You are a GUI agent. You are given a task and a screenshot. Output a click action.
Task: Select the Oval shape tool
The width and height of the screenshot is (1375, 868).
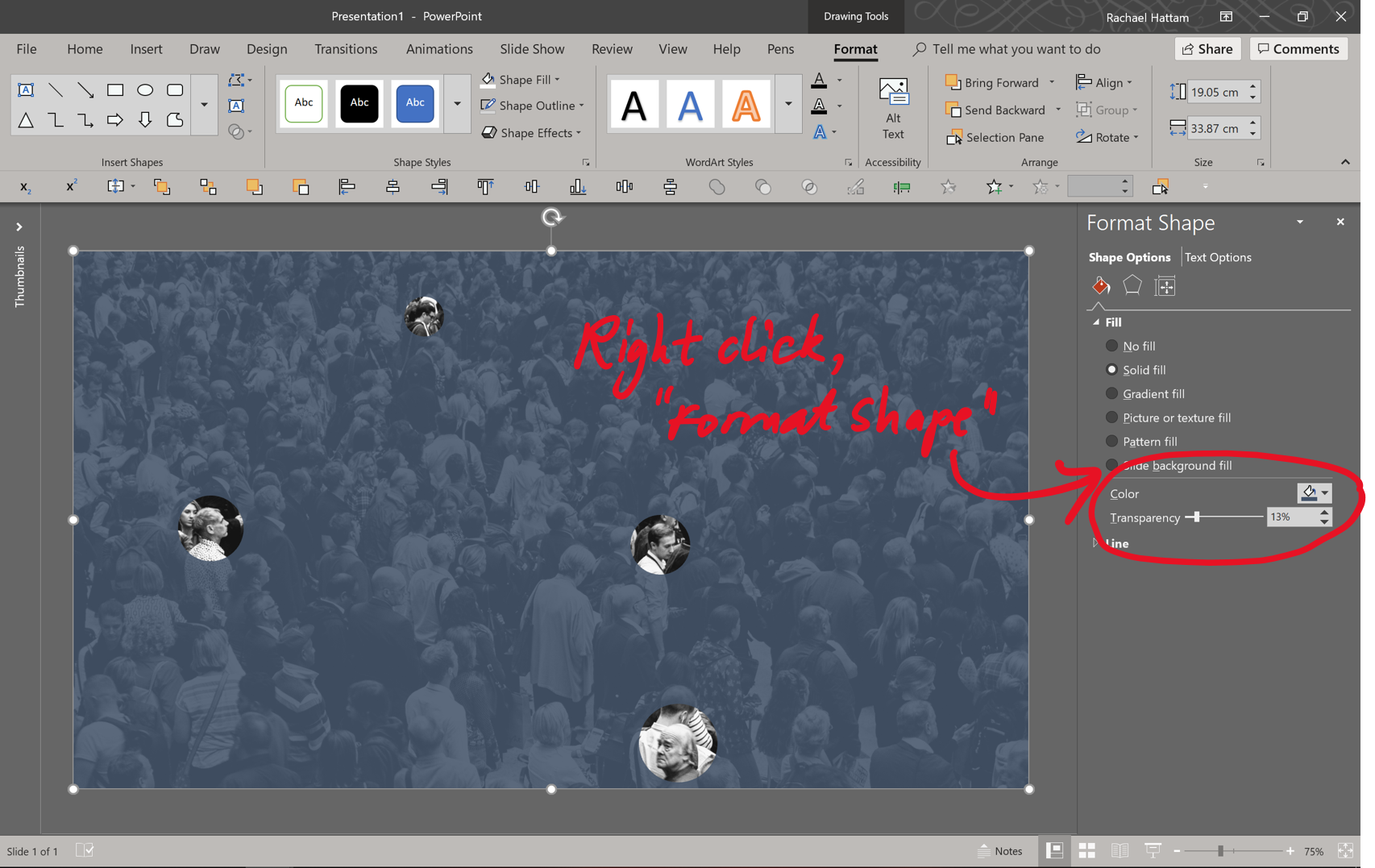[x=145, y=90]
